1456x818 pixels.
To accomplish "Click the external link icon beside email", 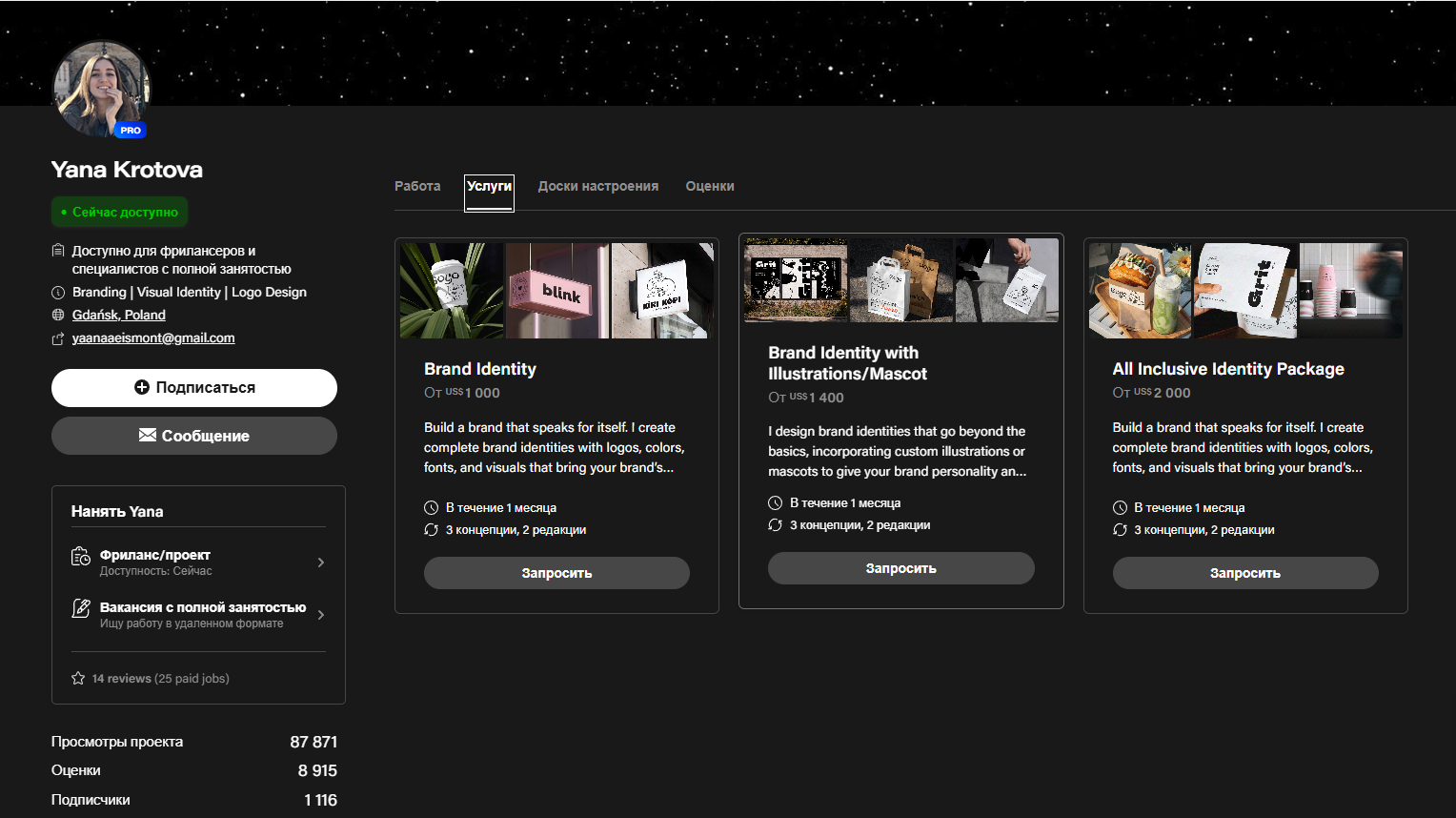I will [58, 338].
